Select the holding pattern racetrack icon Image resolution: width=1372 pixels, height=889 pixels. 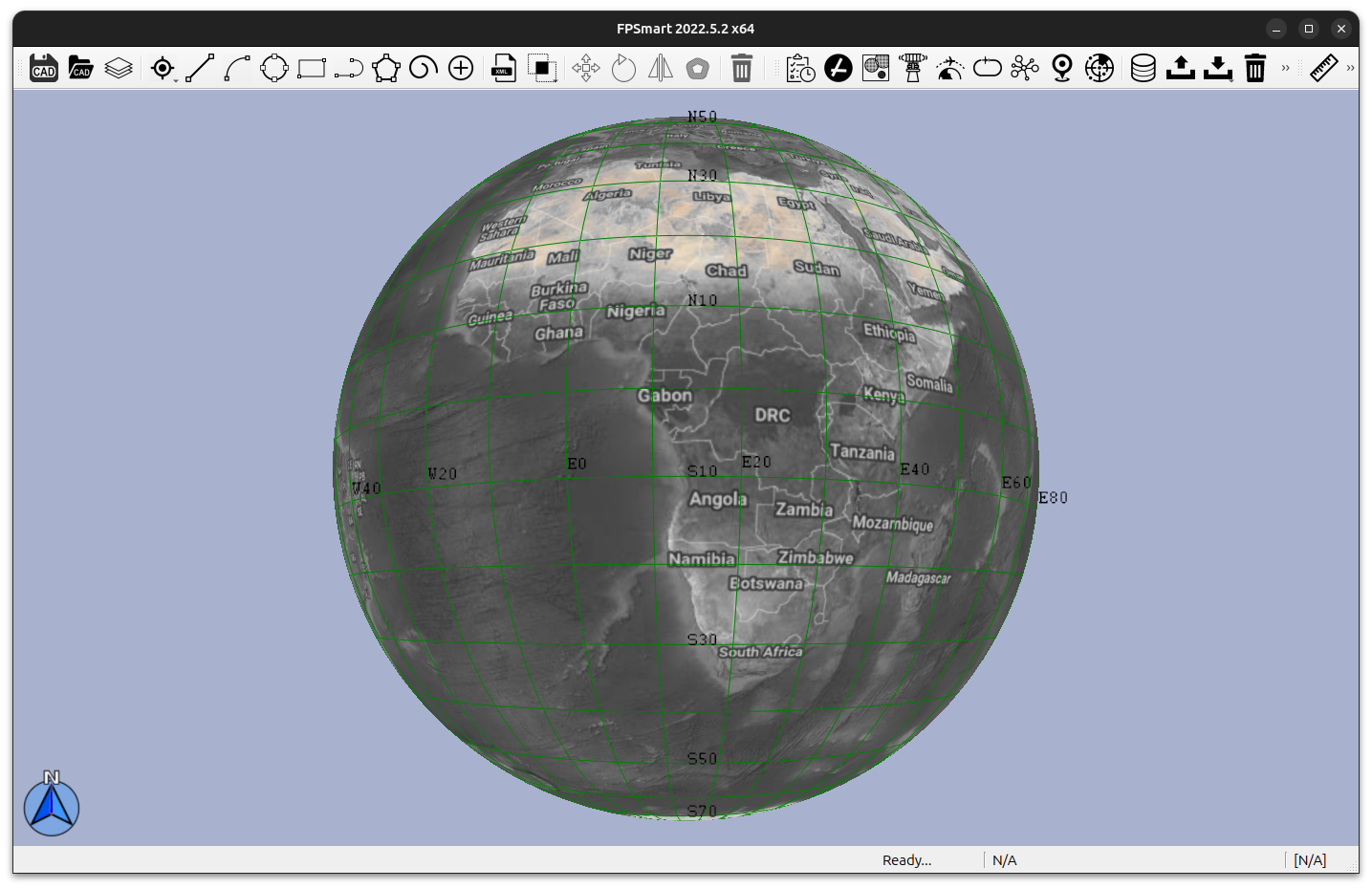coord(988,68)
